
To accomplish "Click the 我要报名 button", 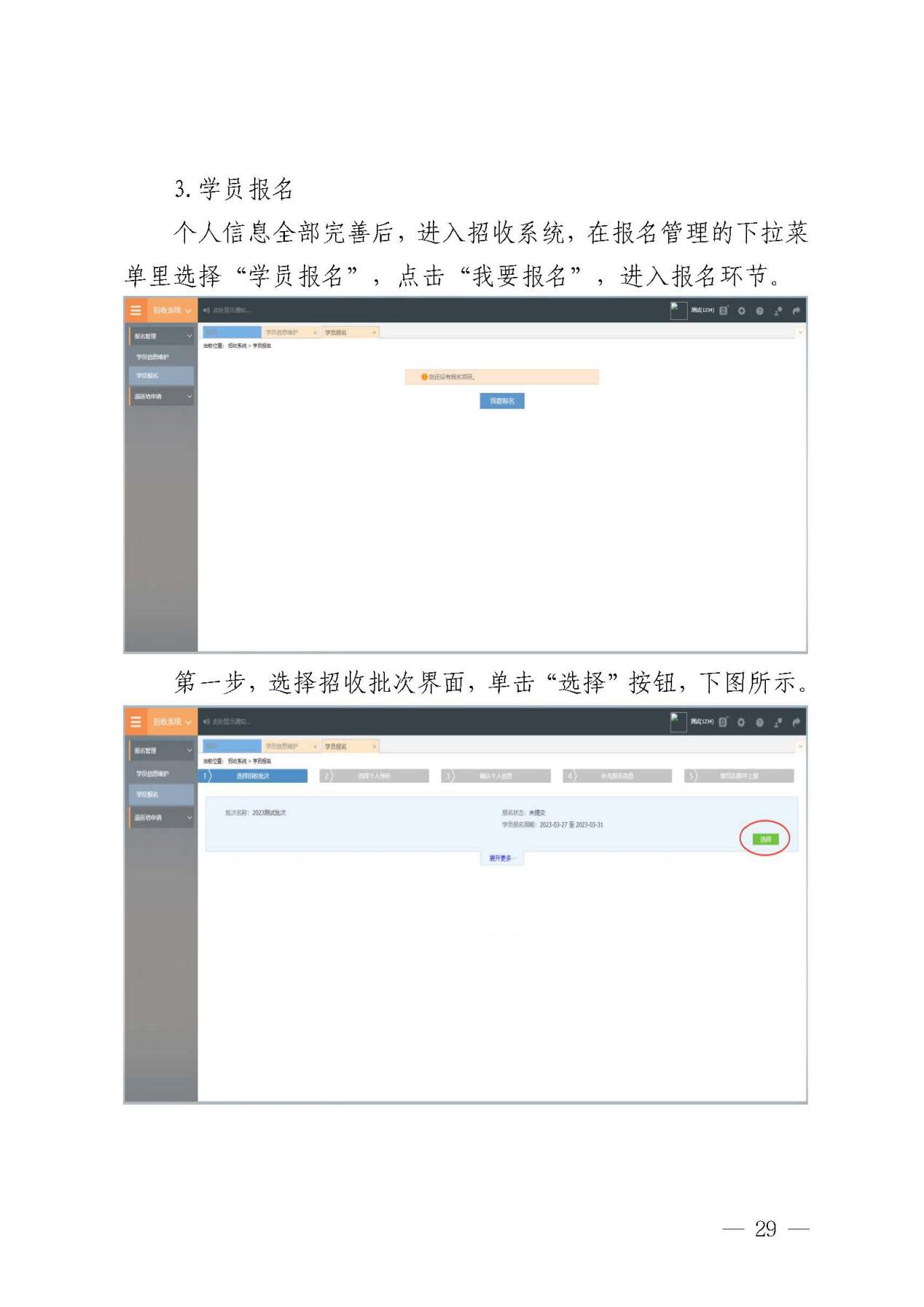I will (x=502, y=401).
